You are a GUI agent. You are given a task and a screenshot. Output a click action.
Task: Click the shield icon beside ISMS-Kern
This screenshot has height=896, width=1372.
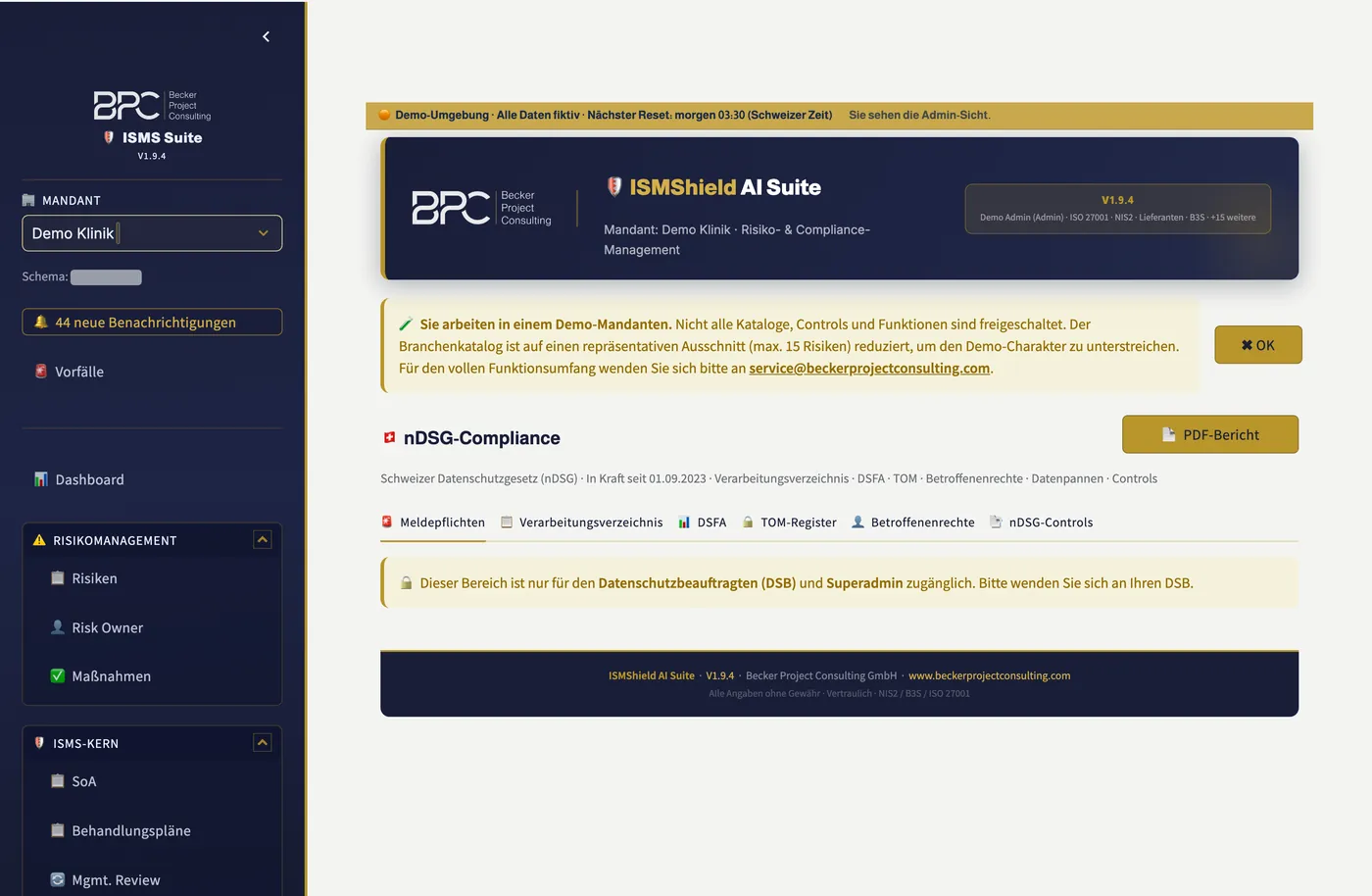coord(39,743)
